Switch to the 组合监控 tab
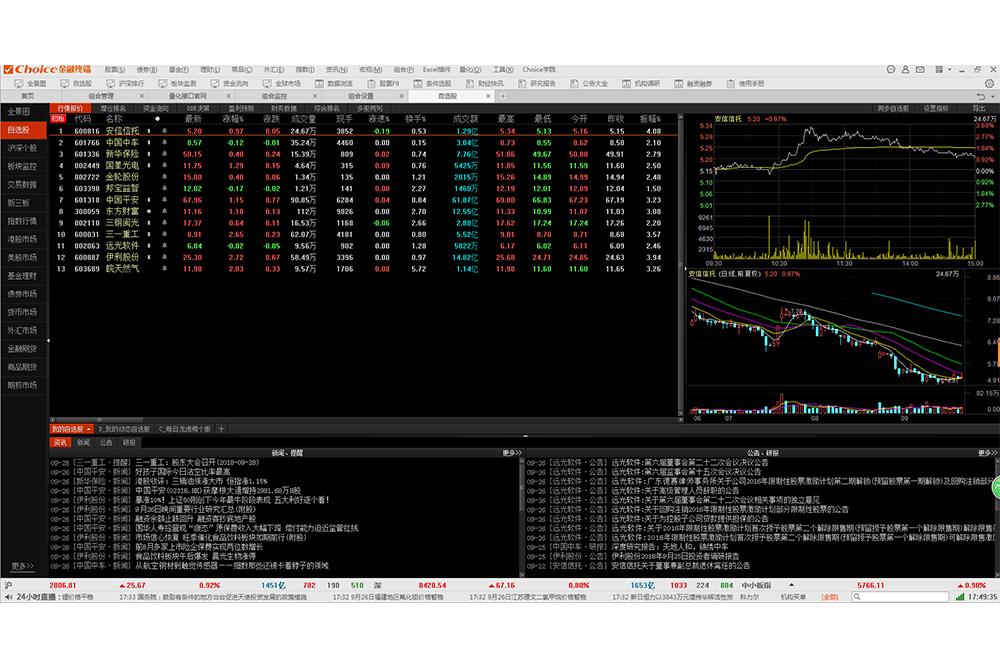This screenshot has width=1000, height=666. pos(274,96)
